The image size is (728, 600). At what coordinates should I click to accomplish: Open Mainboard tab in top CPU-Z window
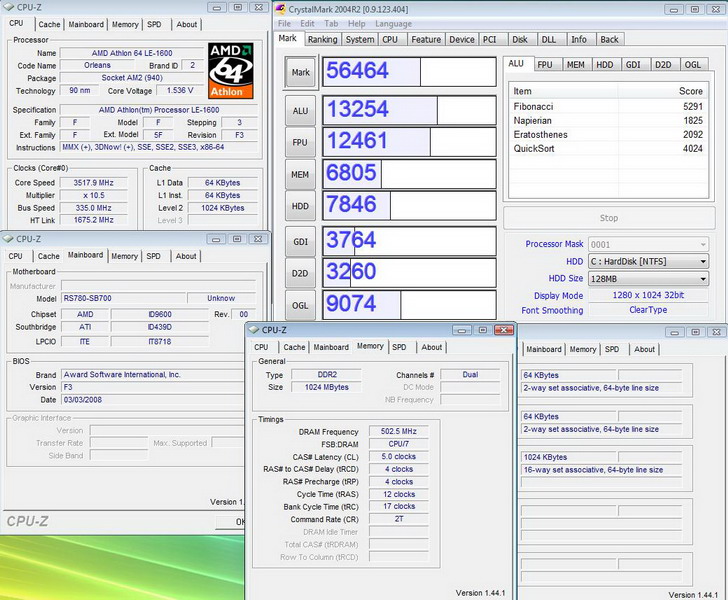[x=86, y=24]
